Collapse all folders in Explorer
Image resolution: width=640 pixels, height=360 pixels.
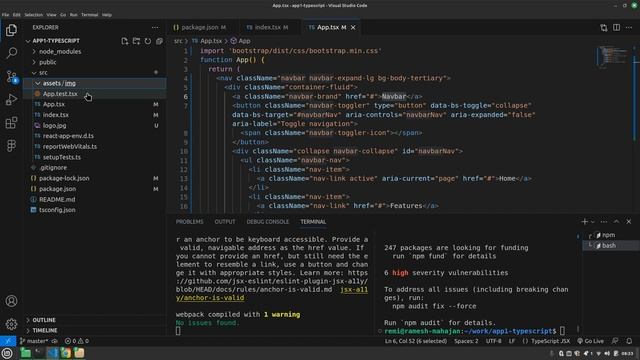click(159, 41)
